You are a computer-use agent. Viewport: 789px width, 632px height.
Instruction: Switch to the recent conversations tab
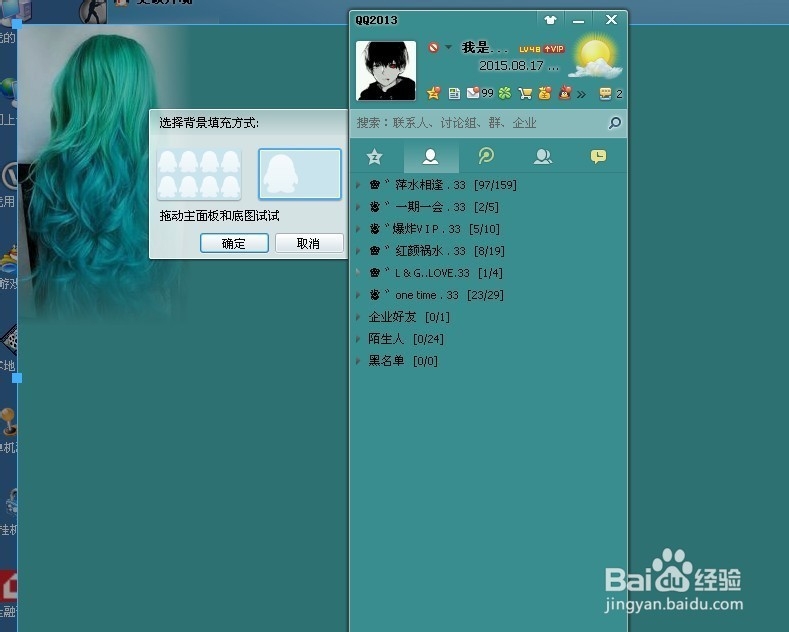[598, 156]
